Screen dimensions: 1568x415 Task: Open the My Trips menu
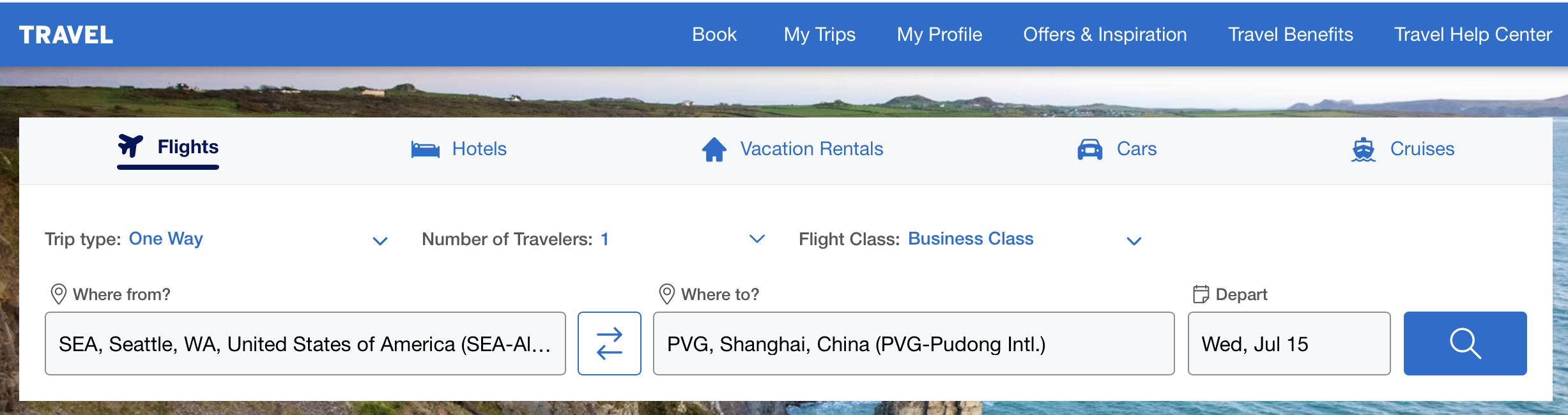point(820,34)
